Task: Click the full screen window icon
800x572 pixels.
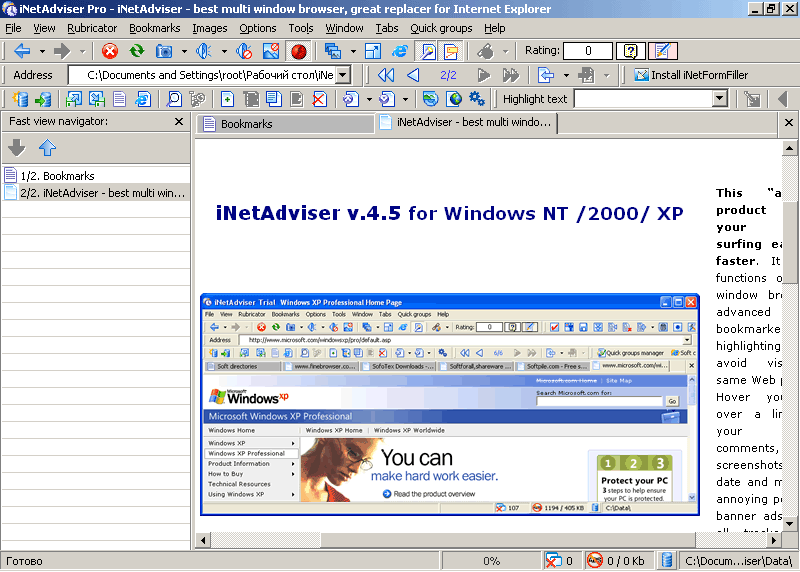Action: click(x=373, y=51)
